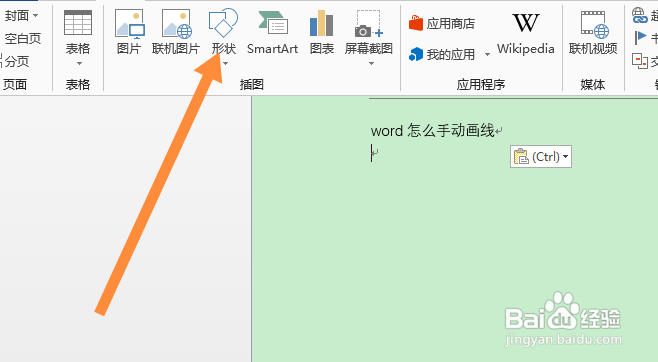Open the App Store (应用商店)
The image size is (658, 362).
pos(442,23)
